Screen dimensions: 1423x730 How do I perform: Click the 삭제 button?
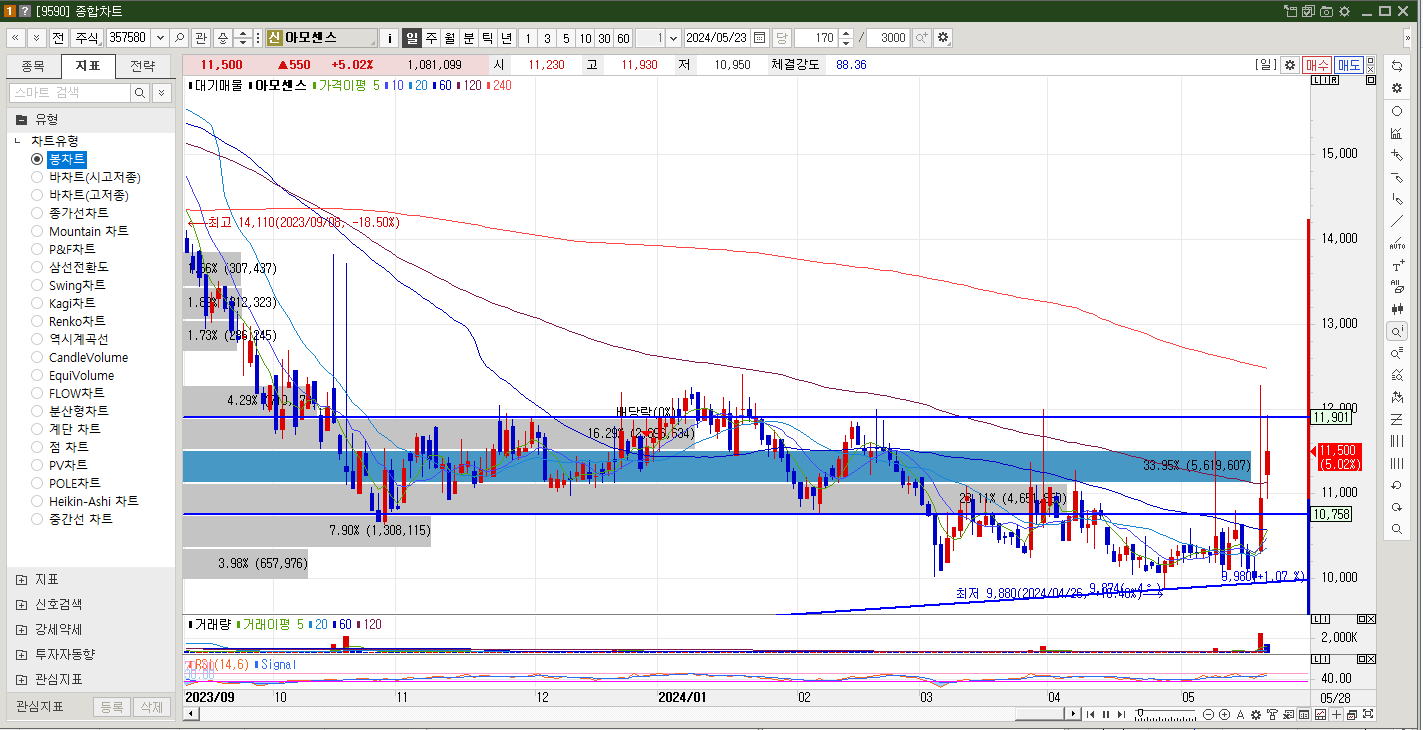click(152, 707)
